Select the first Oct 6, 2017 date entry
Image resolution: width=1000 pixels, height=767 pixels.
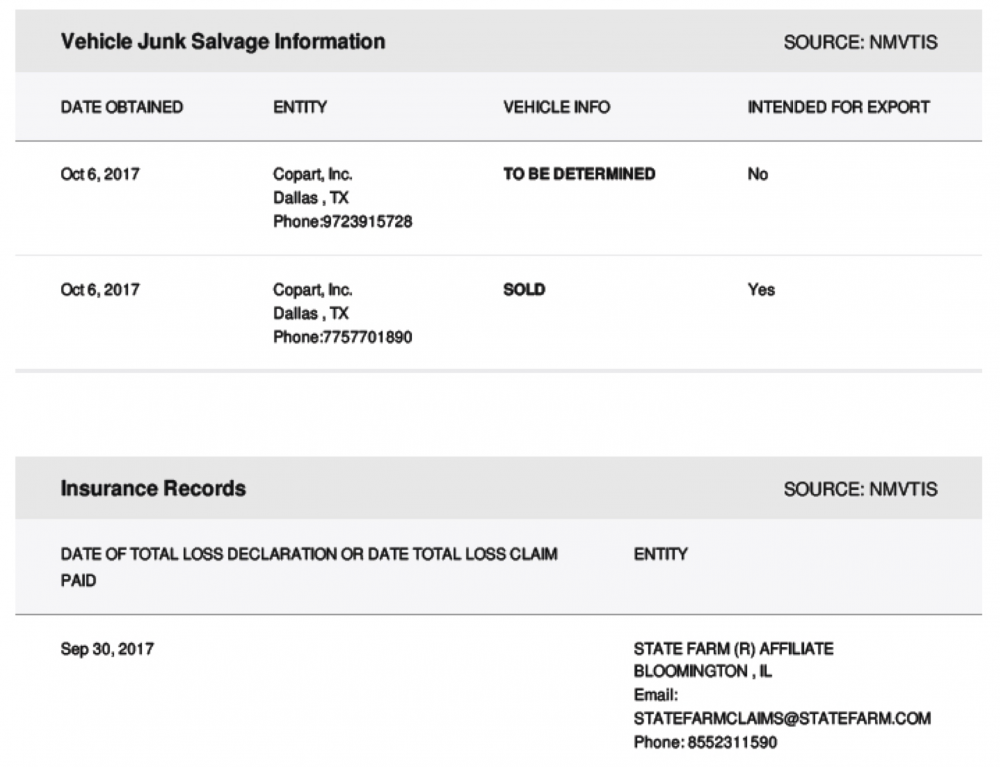click(x=100, y=174)
